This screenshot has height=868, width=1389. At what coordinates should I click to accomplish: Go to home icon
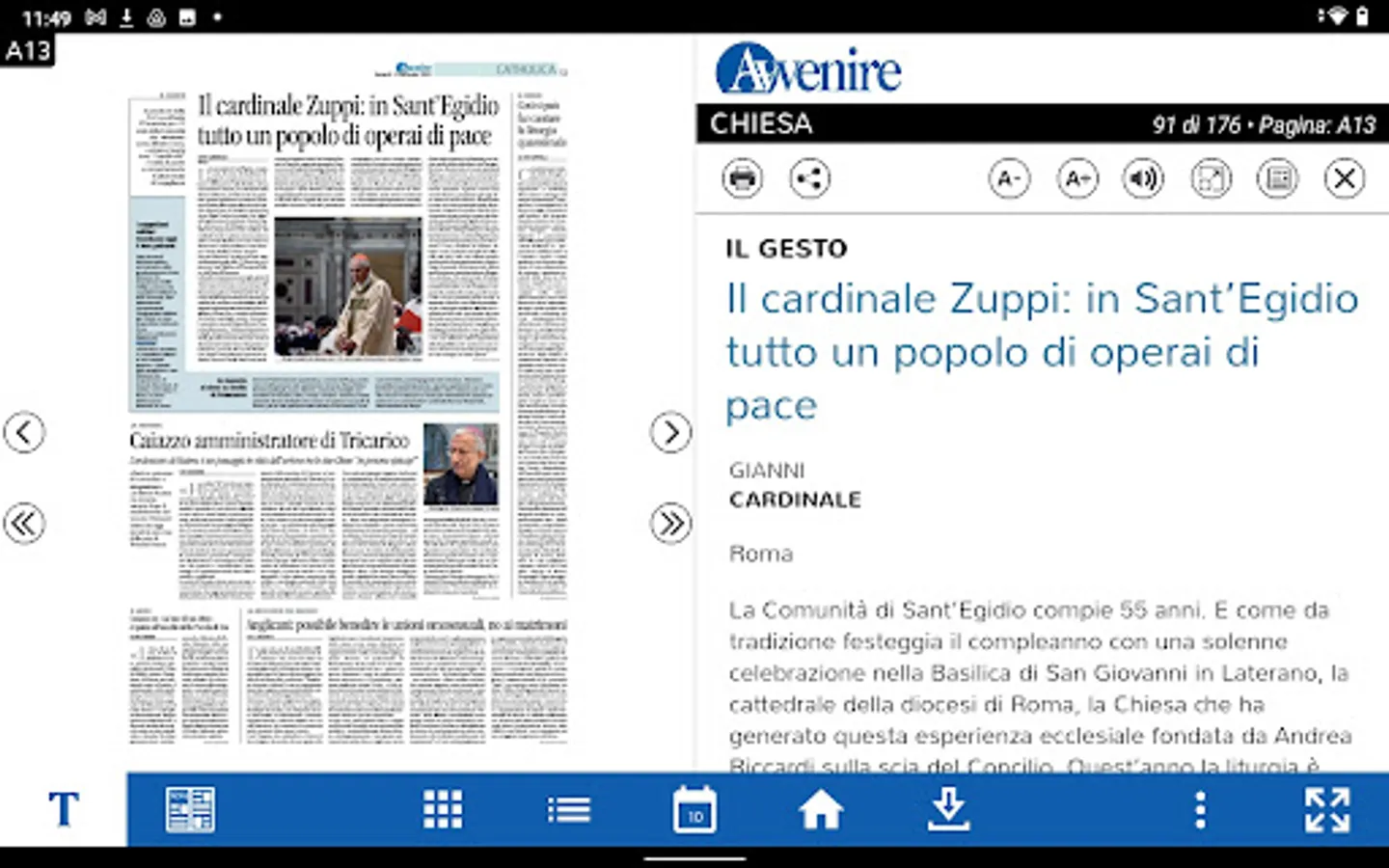821,809
